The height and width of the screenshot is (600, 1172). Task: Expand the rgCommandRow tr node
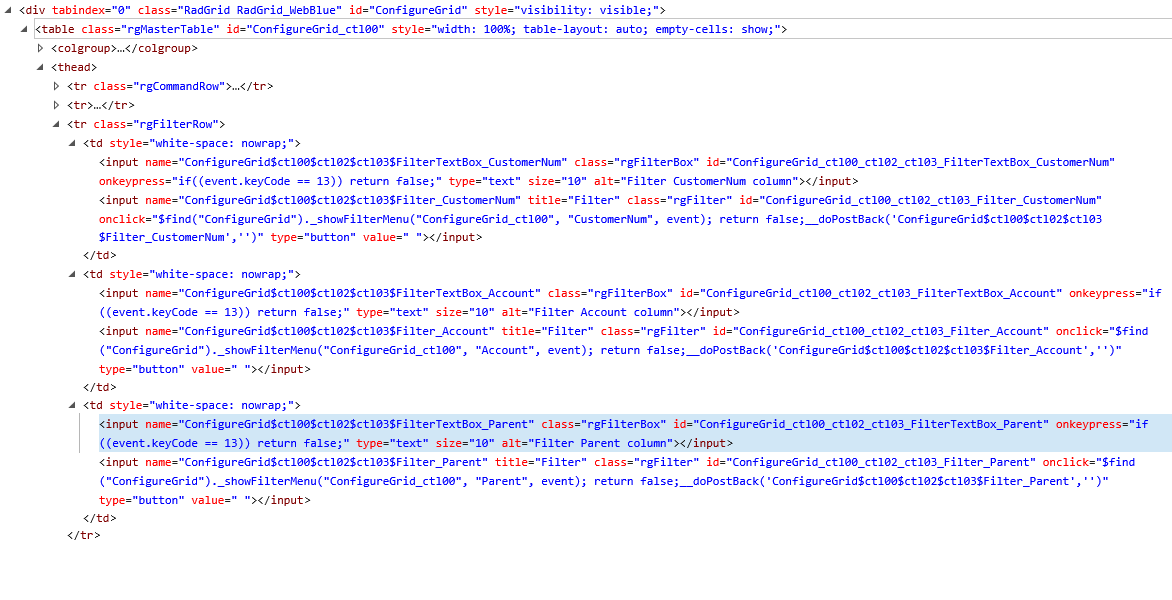point(56,86)
